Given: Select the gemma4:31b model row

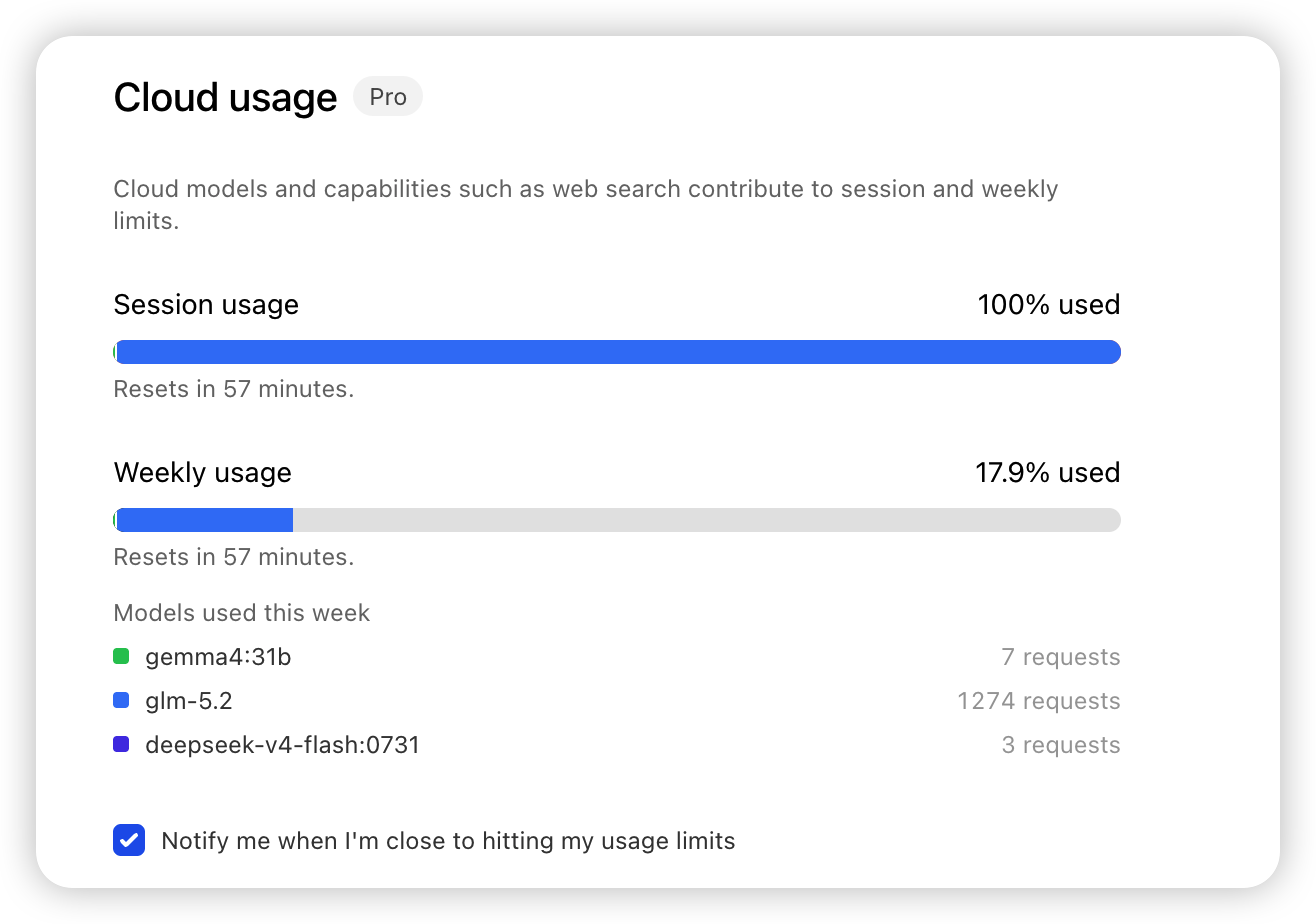Looking at the screenshot, I should tap(617, 657).
